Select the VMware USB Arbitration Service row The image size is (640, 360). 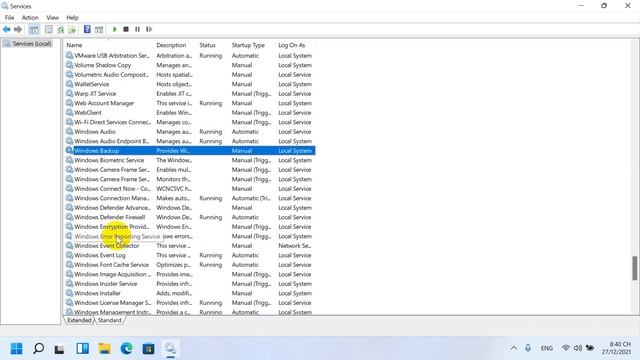click(190, 56)
